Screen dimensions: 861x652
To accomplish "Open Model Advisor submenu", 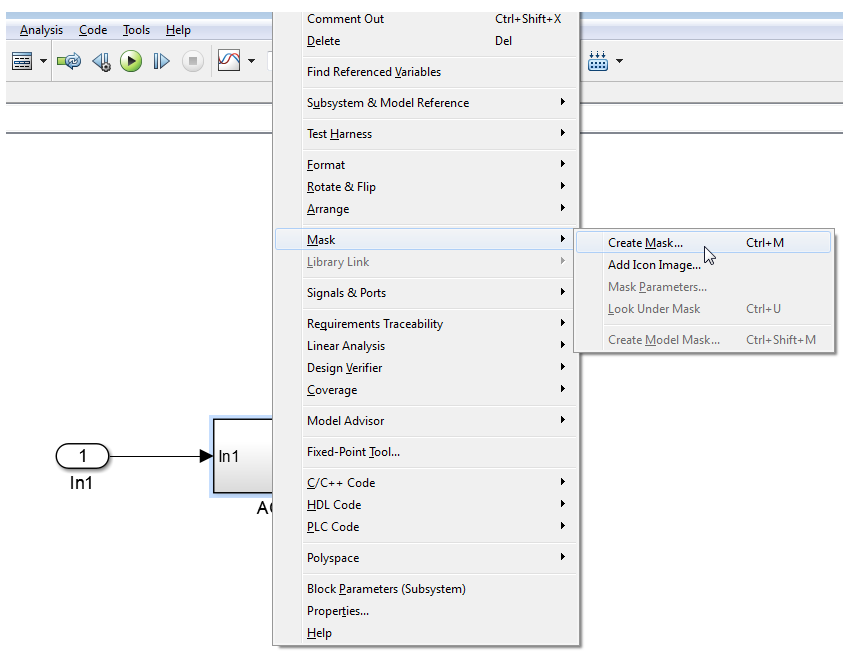I will 426,421.
